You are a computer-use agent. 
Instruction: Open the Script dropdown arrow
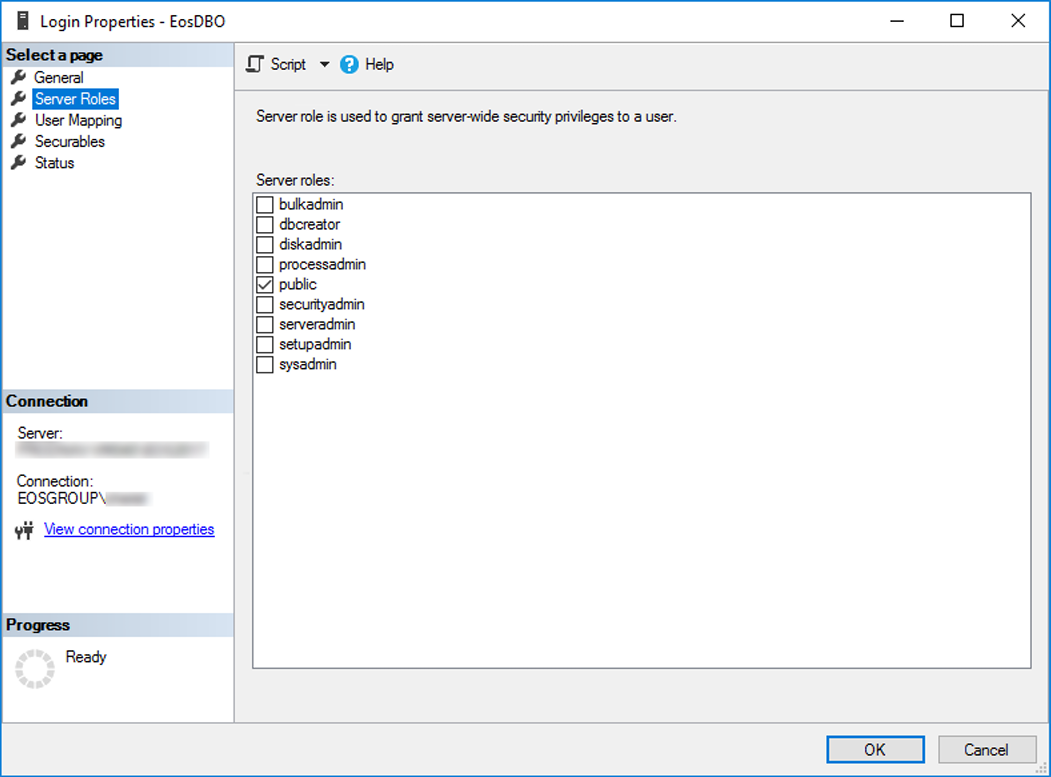[324, 64]
